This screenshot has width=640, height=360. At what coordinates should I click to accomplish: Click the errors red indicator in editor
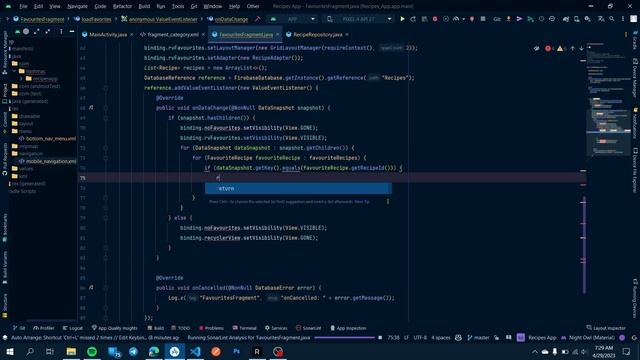tap(549, 48)
